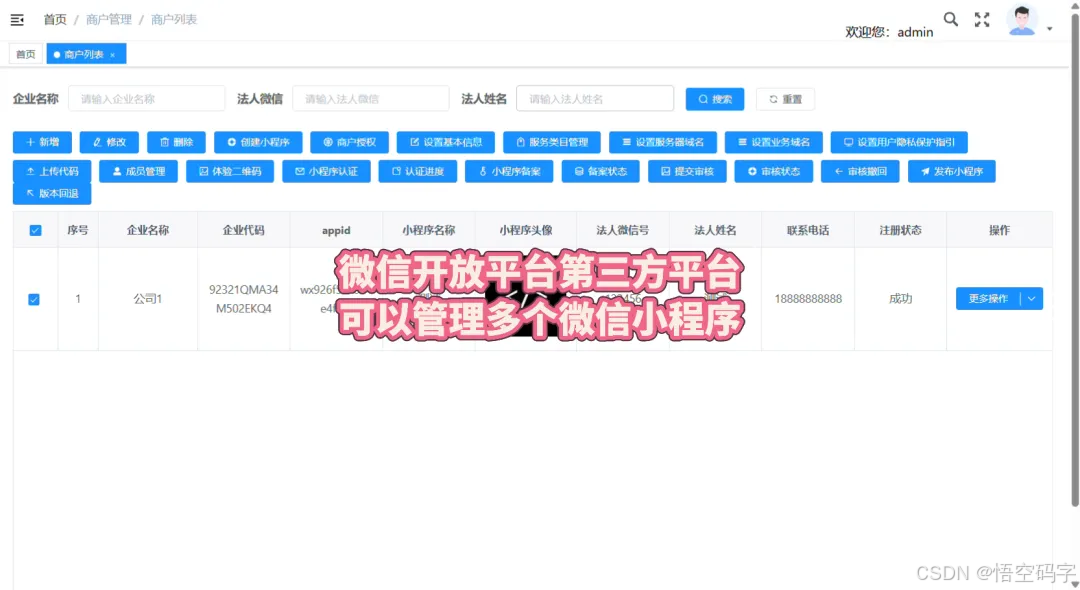The height and width of the screenshot is (590, 1080).
Task: Run the 搜索 search button
Action: pos(715,99)
